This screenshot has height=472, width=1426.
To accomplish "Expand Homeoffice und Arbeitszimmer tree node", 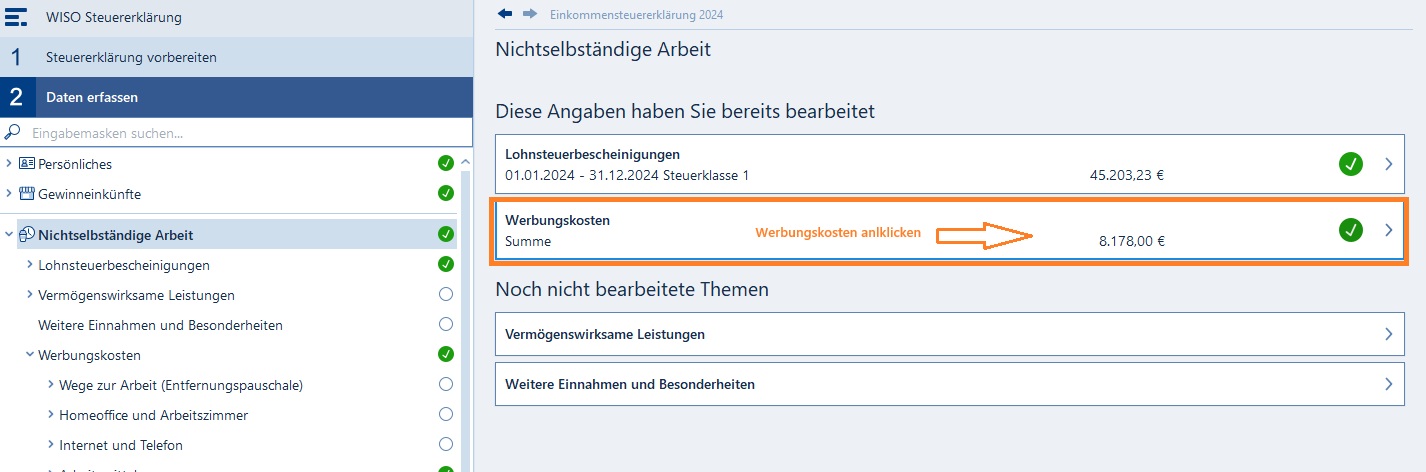I will pyautogui.click(x=51, y=414).
